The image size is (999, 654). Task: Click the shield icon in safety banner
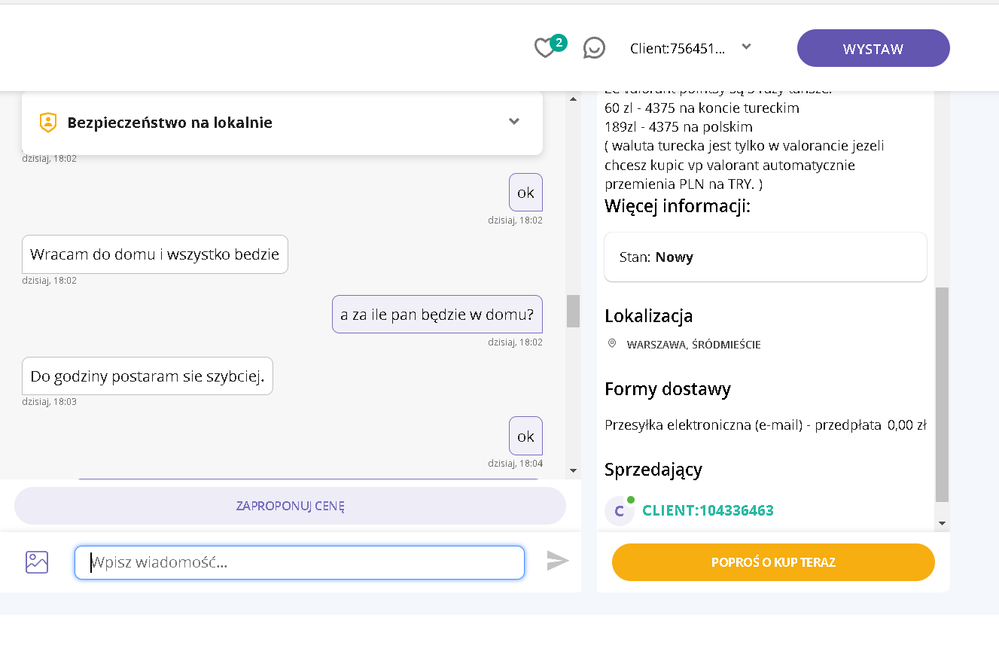tap(47, 122)
